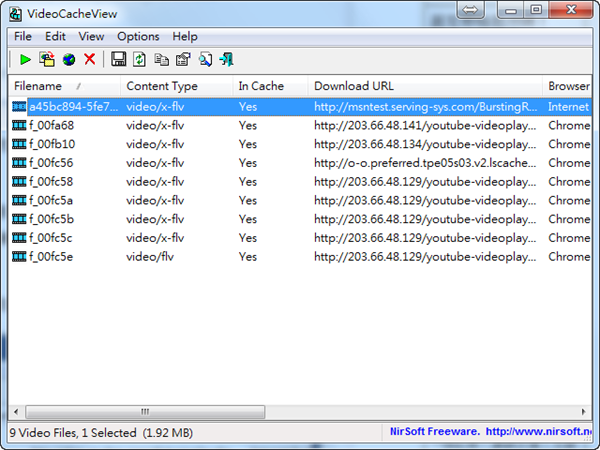Save selected items floppy disk icon
This screenshot has height=450, width=600.
(119, 59)
